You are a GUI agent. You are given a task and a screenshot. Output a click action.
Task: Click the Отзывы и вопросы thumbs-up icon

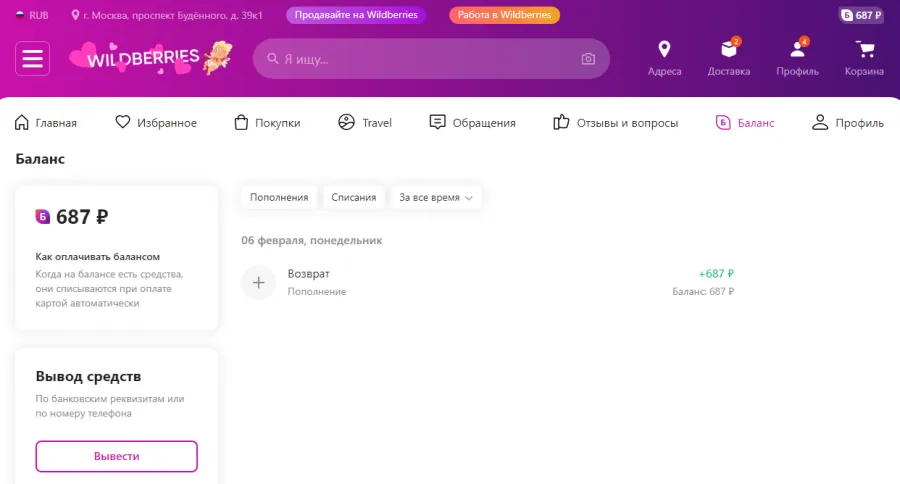(x=561, y=122)
